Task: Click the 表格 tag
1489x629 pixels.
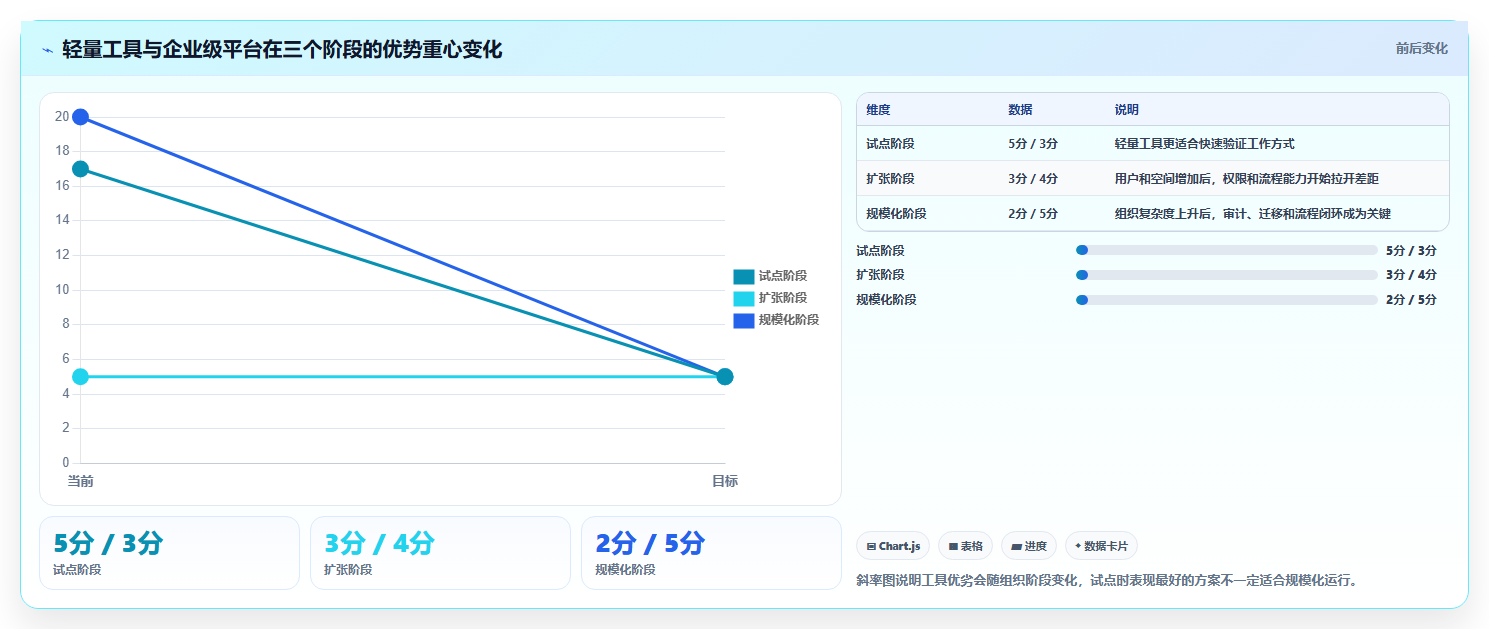Action: [965, 546]
